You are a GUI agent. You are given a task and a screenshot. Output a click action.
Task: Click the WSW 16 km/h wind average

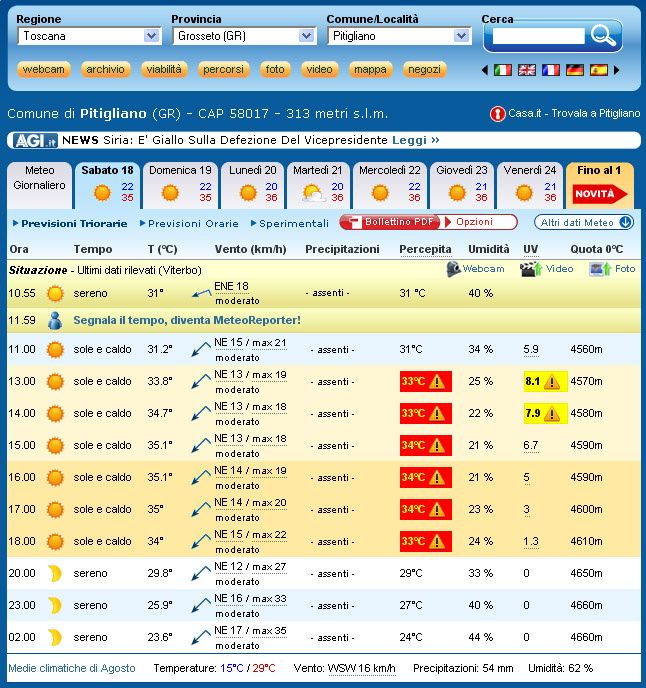point(362,668)
